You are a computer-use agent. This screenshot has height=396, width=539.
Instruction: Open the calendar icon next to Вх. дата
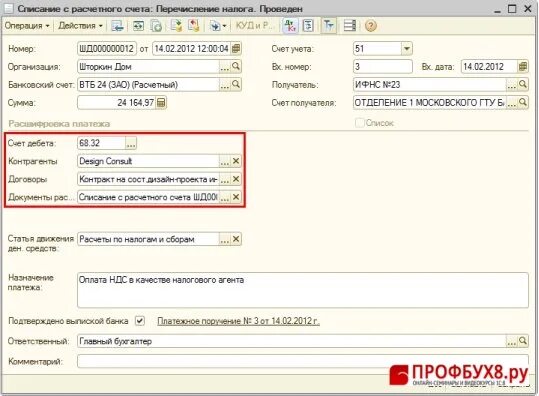523,66
